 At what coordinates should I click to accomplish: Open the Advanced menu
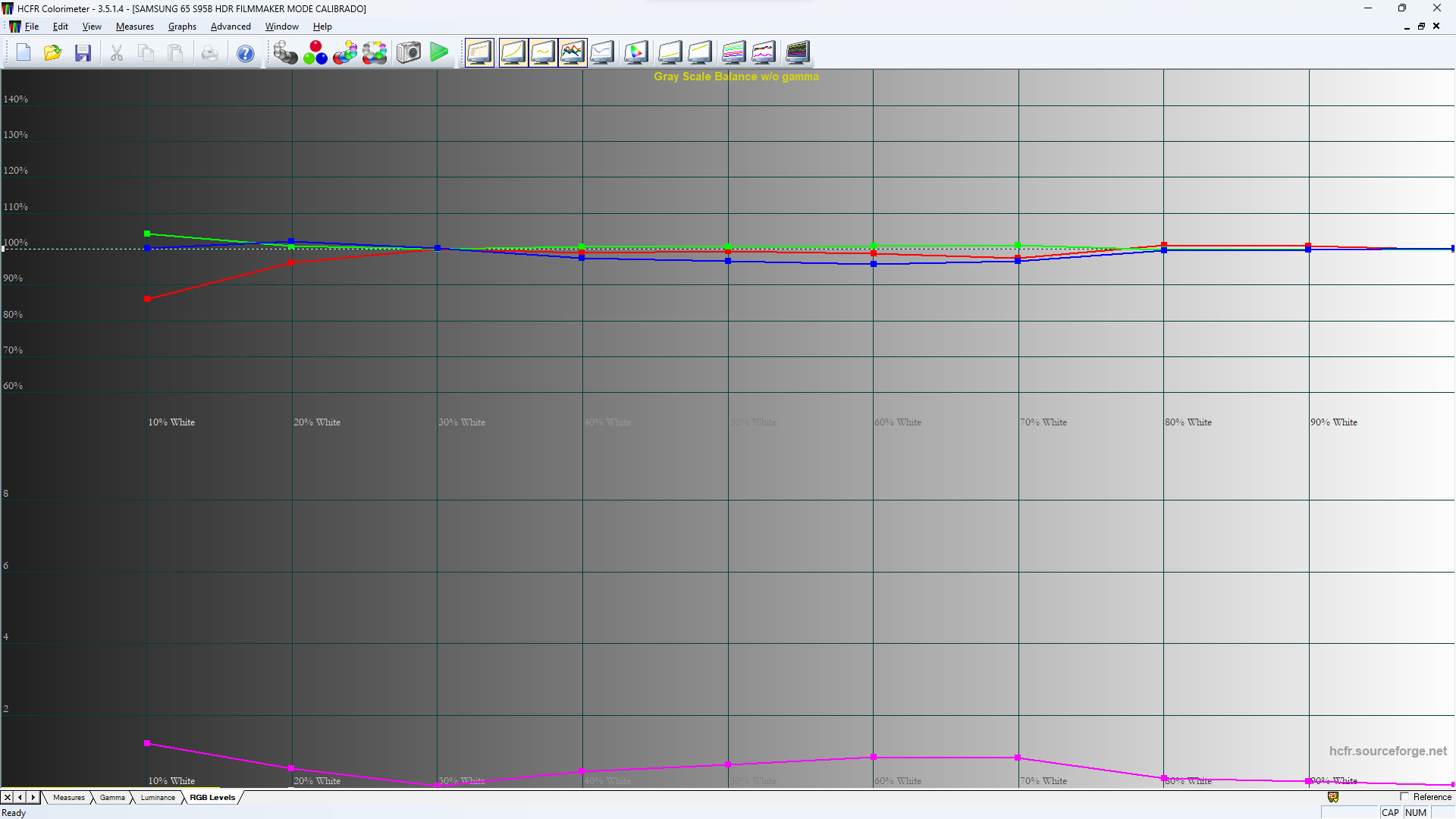point(231,27)
